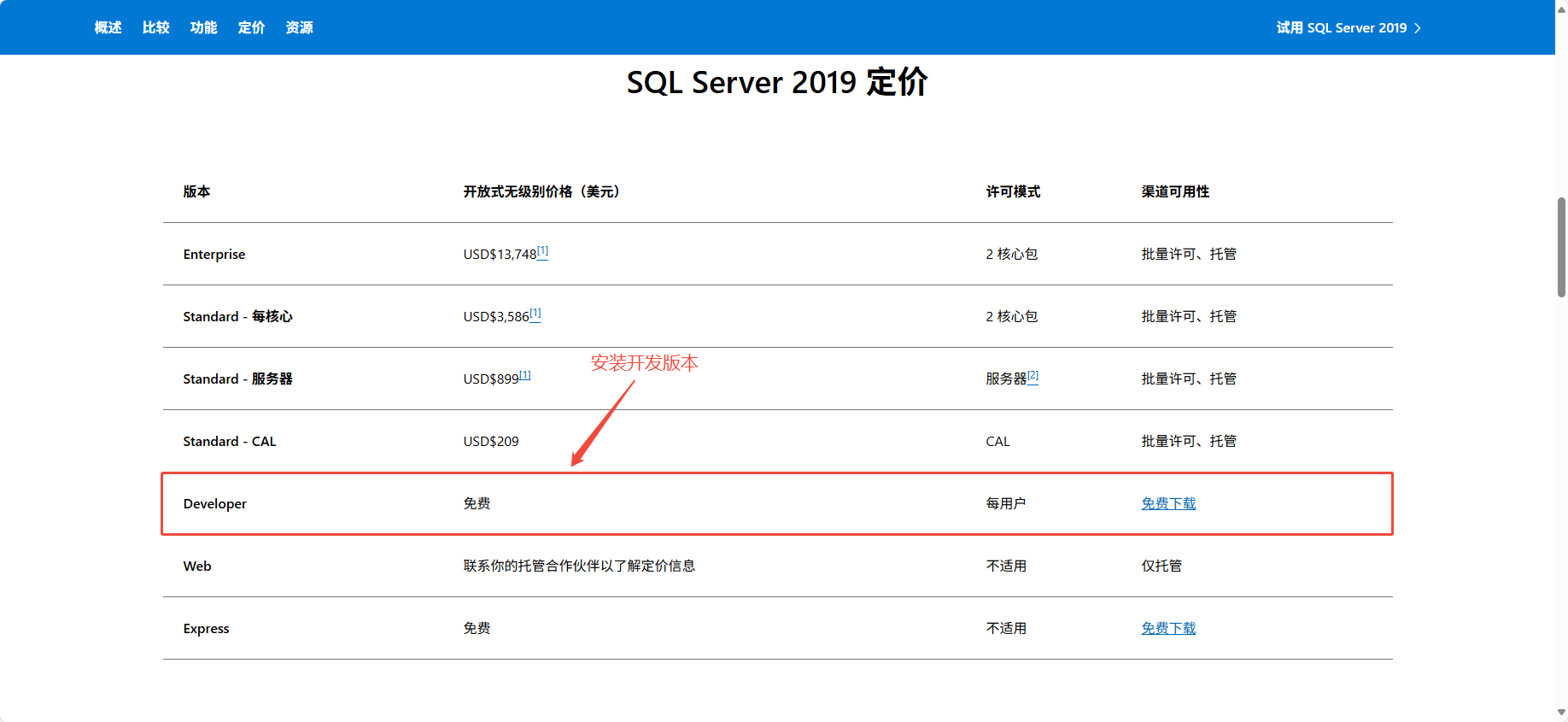Viewport: 1568px width, 722px height.
Task: Click the 免费下载 link in Developer row
Action: pos(1168,503)
